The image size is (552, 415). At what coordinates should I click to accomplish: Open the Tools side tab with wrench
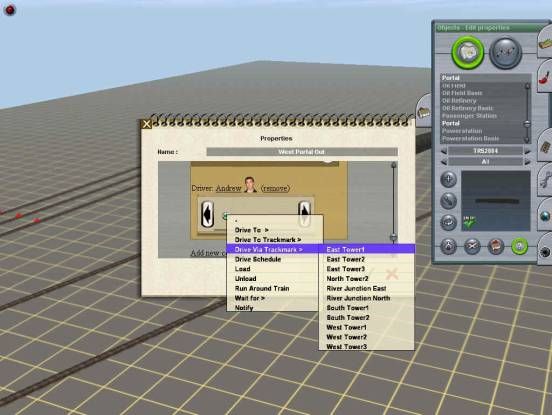click(x=545, y=180)
